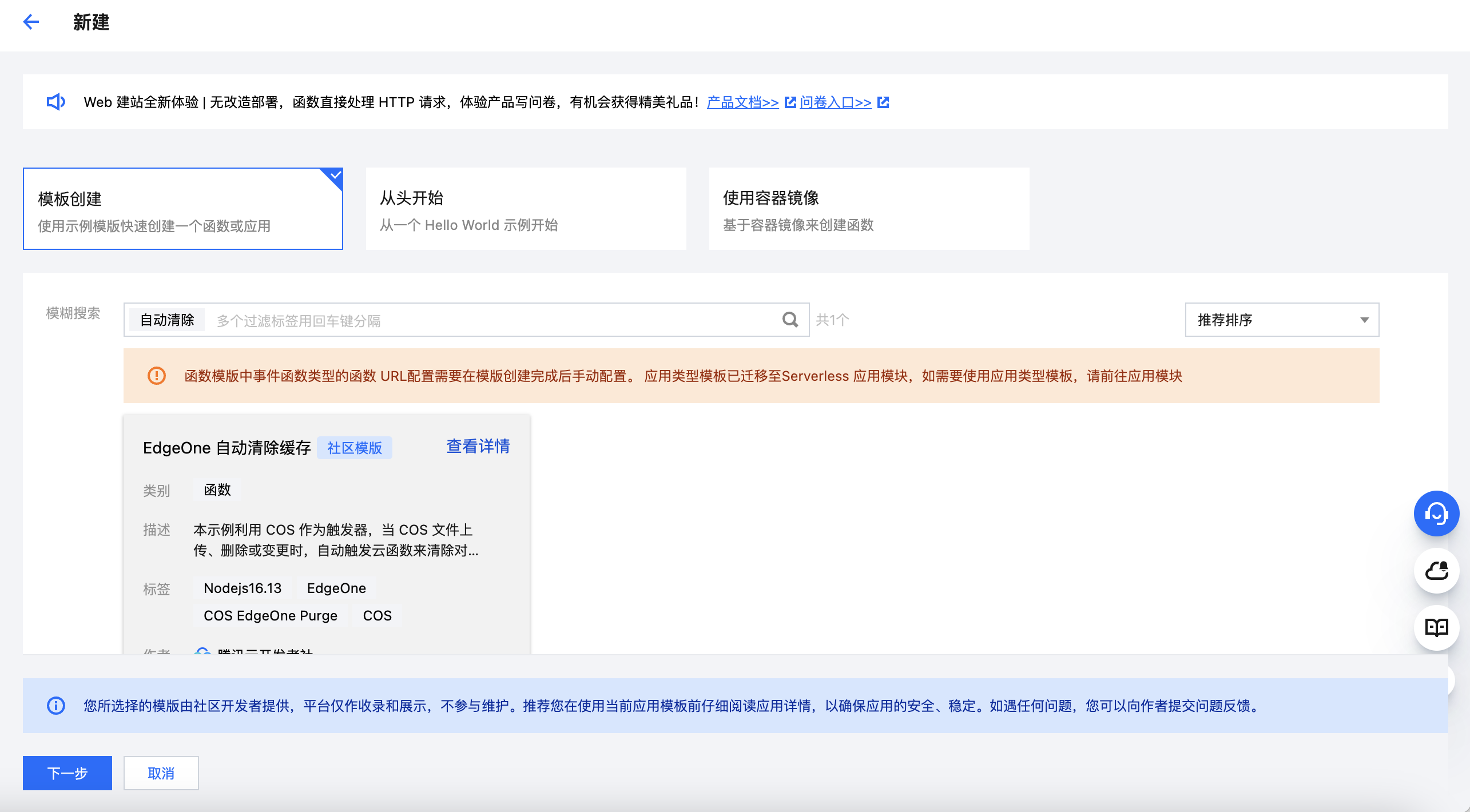Viewport: 1470px width, 812px height.
Task: Open the 产品文档 link
Action: [x=742, y=102]
